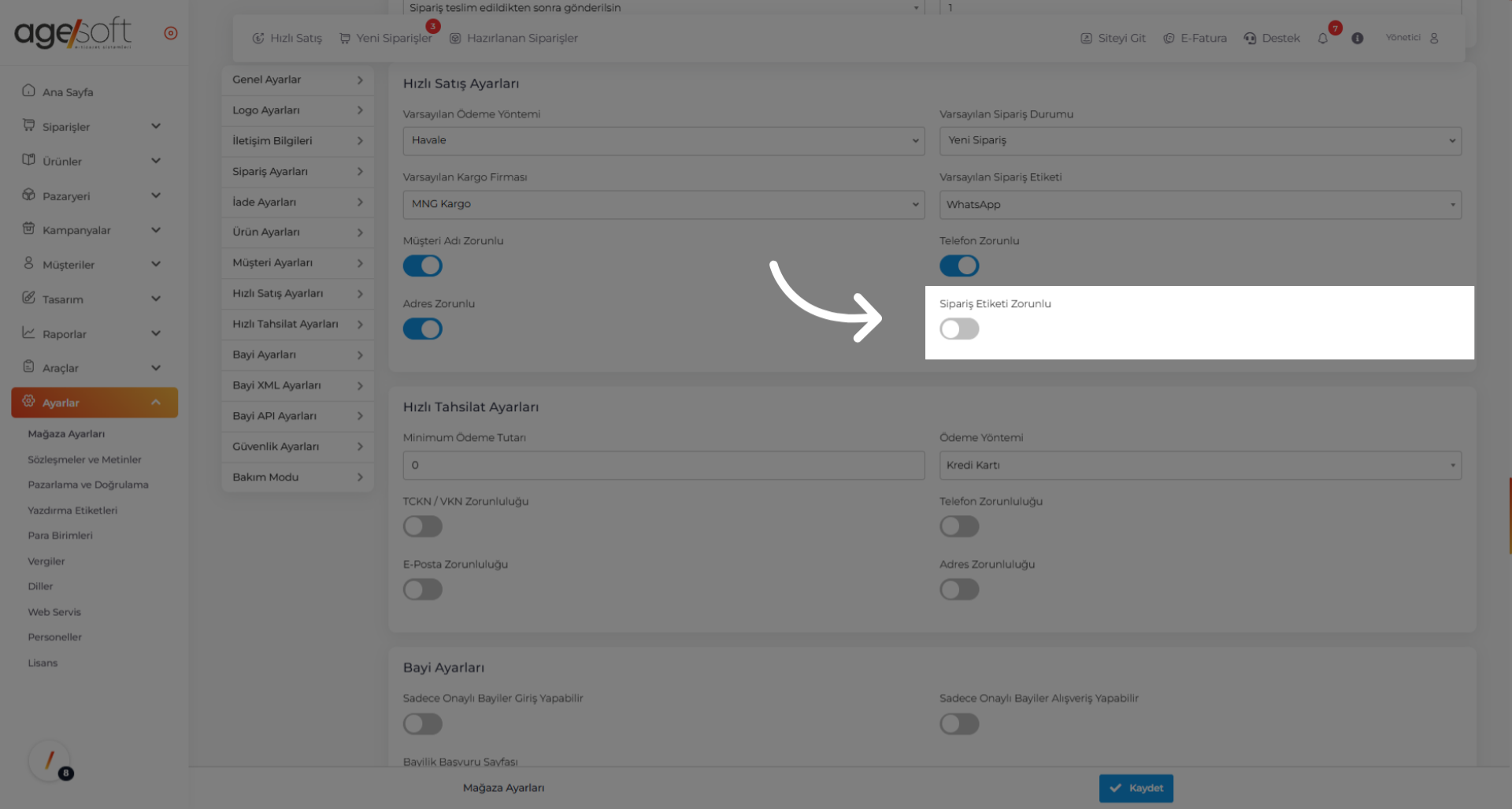Open Varsayılan Kargo Firması dropdown
The height and width of the screenshot is (809, 1512).
point(663,204)
